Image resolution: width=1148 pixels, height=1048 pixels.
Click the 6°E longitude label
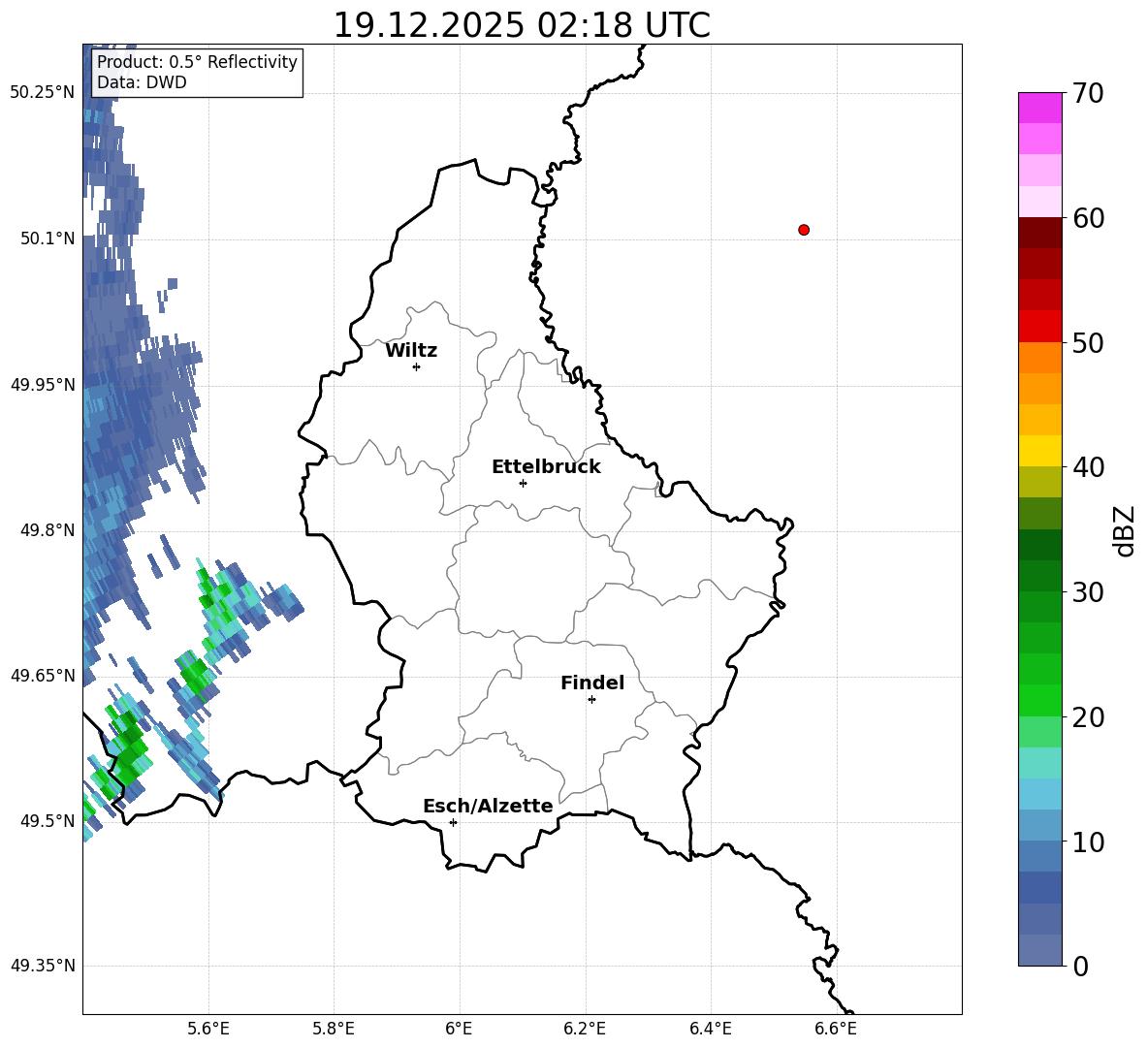[460, 1029]
